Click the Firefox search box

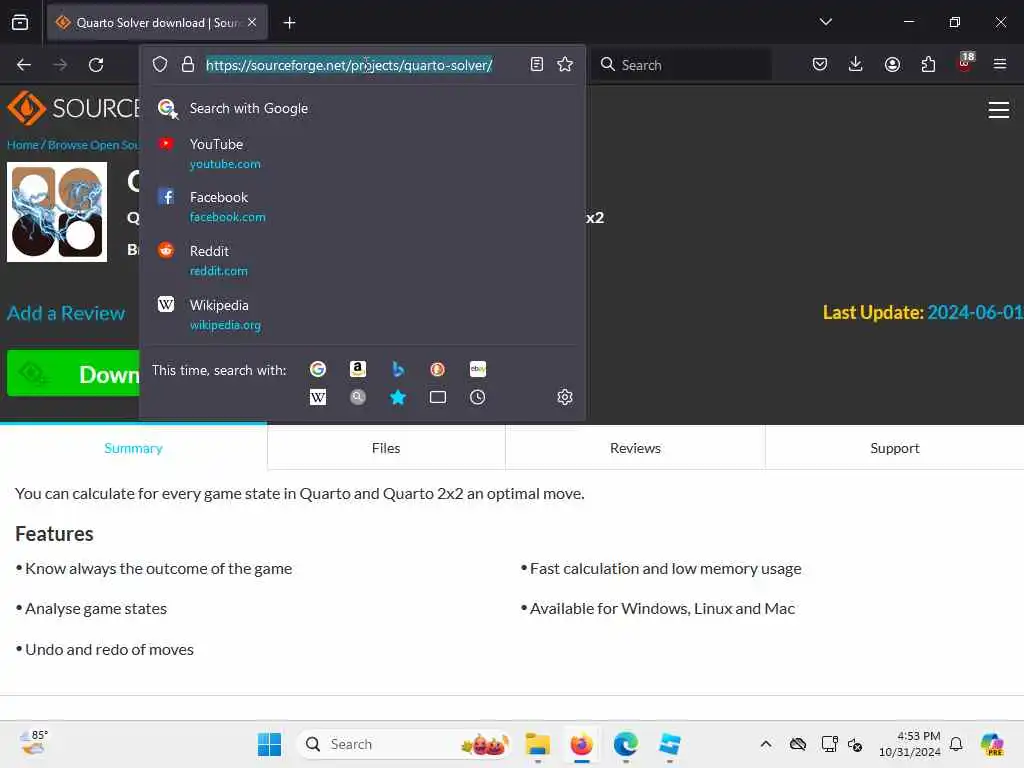click(681, 65)
